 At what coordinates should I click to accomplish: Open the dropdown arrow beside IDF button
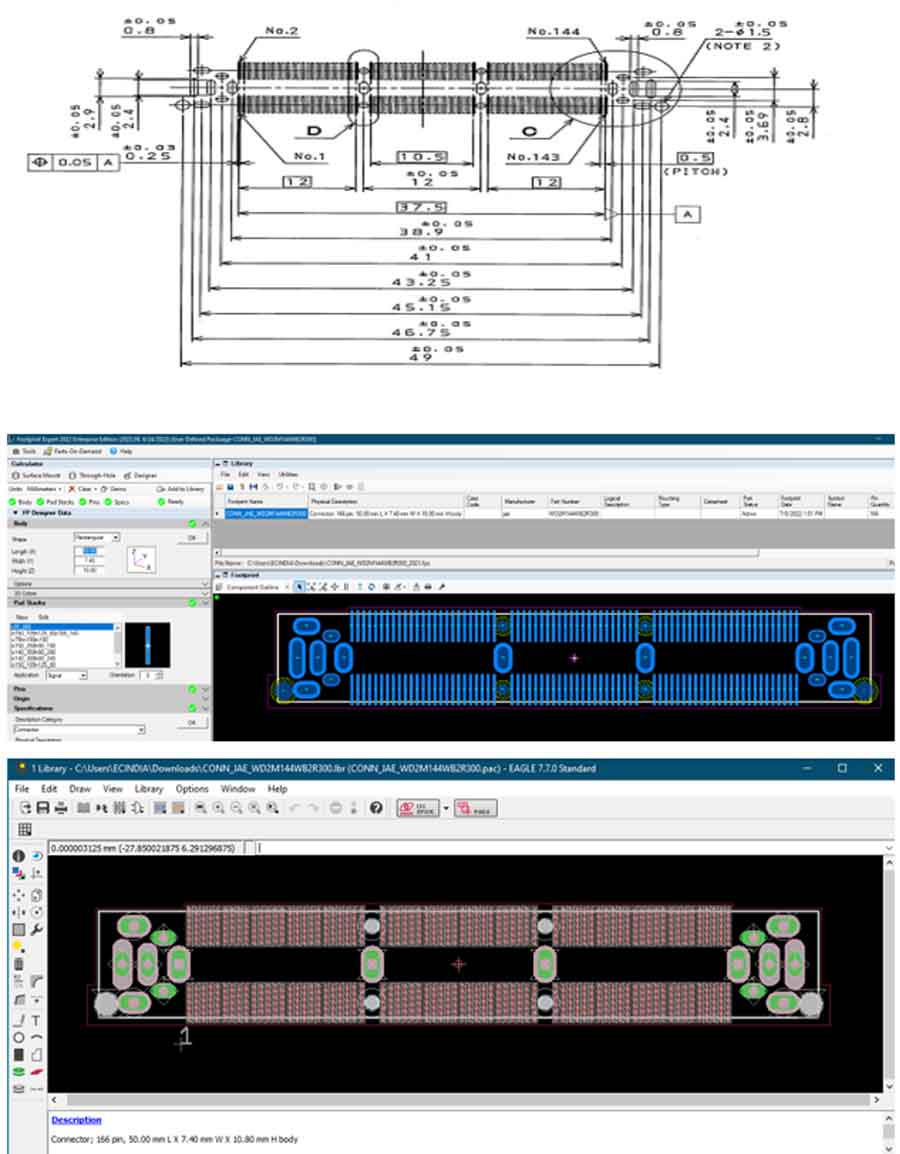click(x=446, y=808)
